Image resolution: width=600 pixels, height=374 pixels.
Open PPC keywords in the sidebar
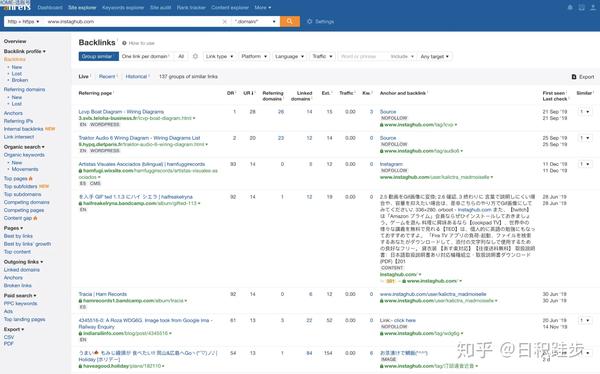point(20,304)
